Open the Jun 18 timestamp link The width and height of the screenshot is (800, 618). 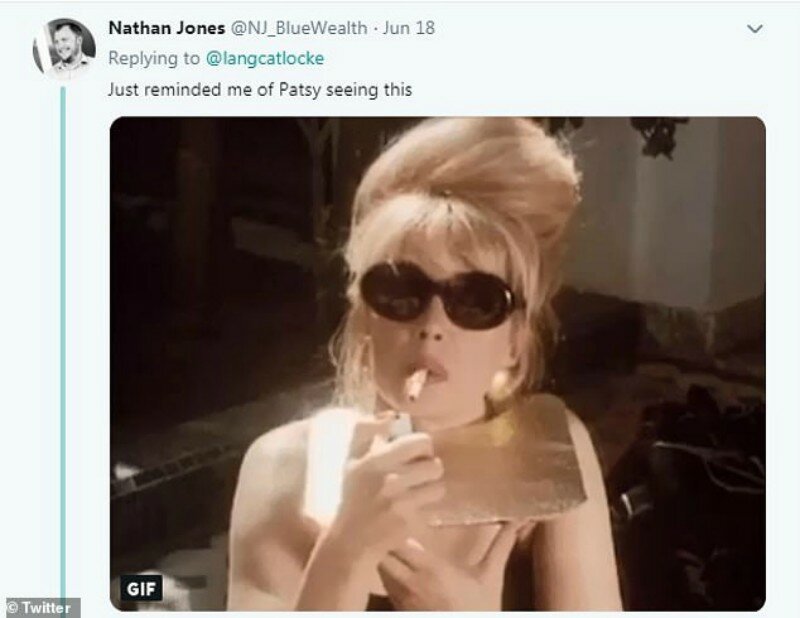(409, 28)
